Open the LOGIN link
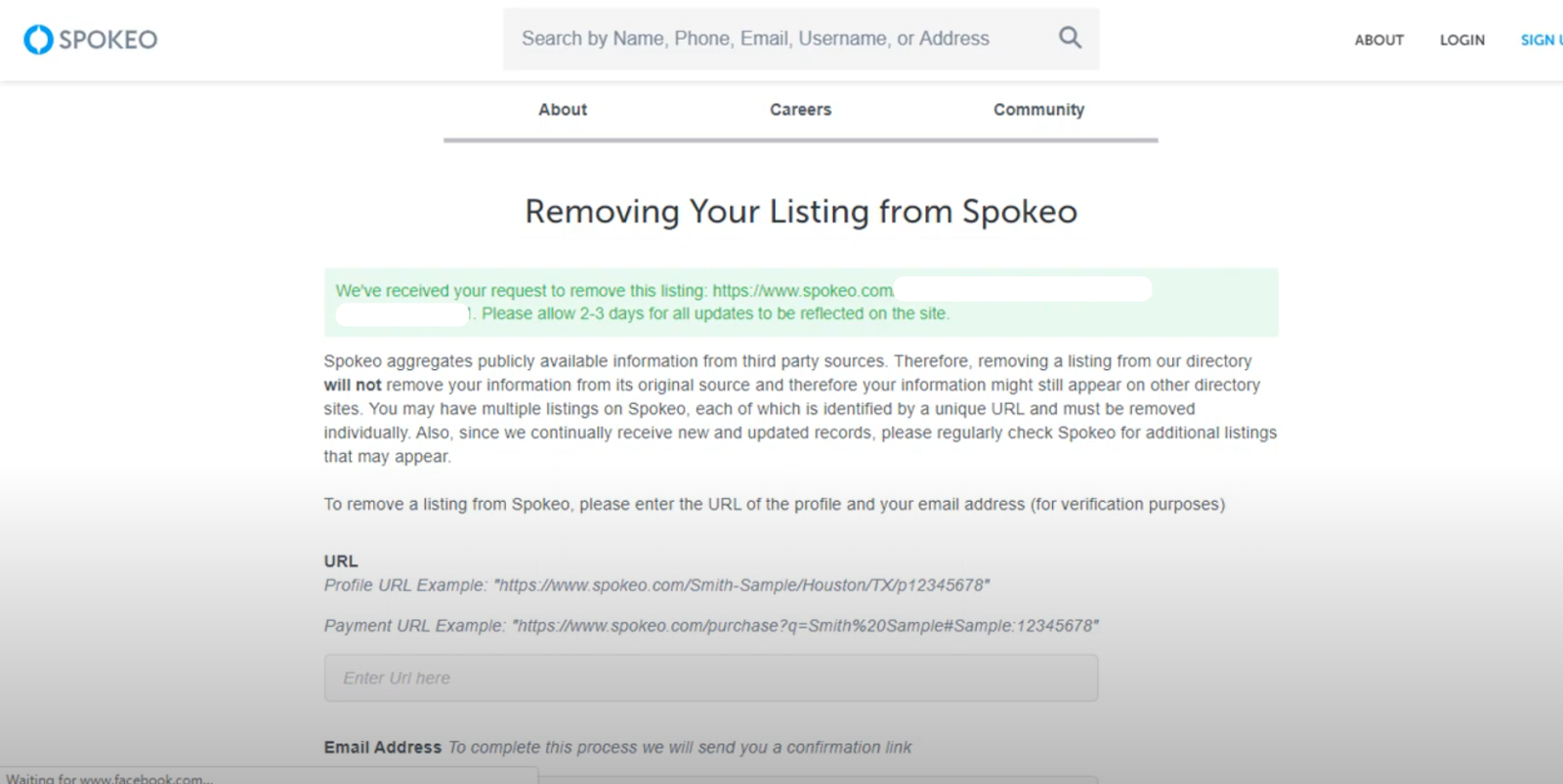This screenshot has width=1563, height=784. (x=1461, y=40)
